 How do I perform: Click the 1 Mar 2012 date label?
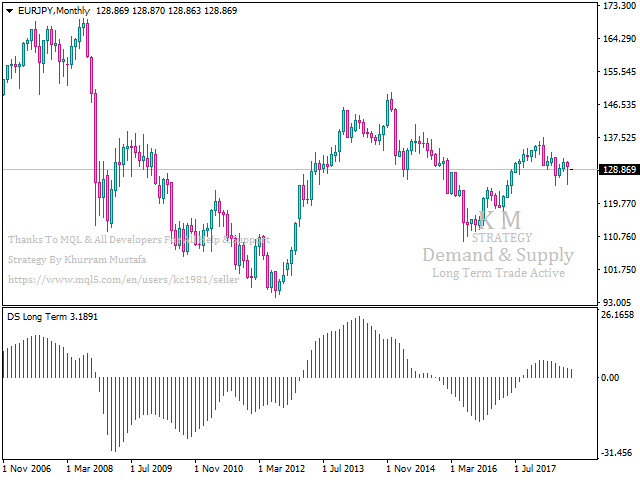281,468
